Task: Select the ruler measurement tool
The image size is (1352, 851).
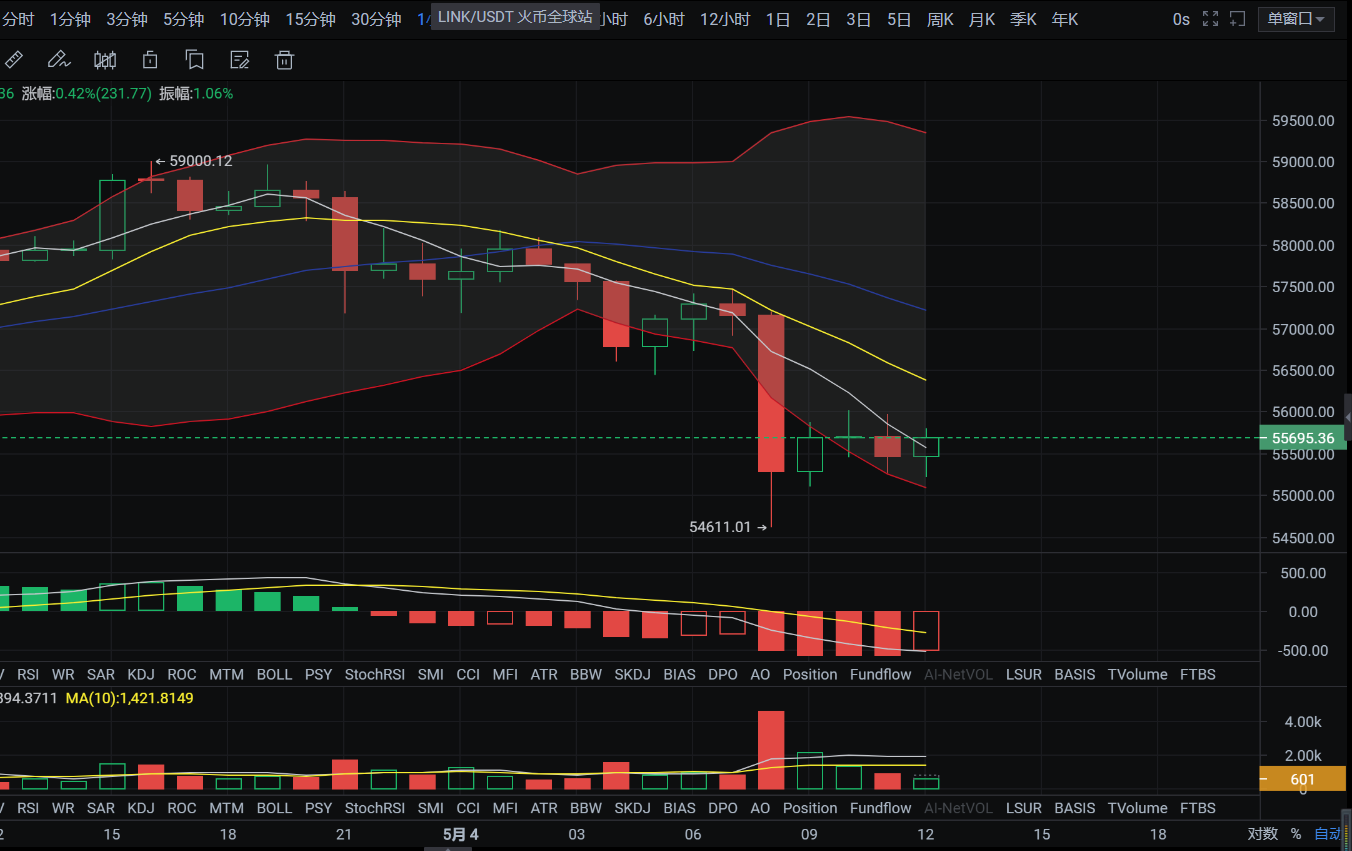Action: click(x=14, y=60)
